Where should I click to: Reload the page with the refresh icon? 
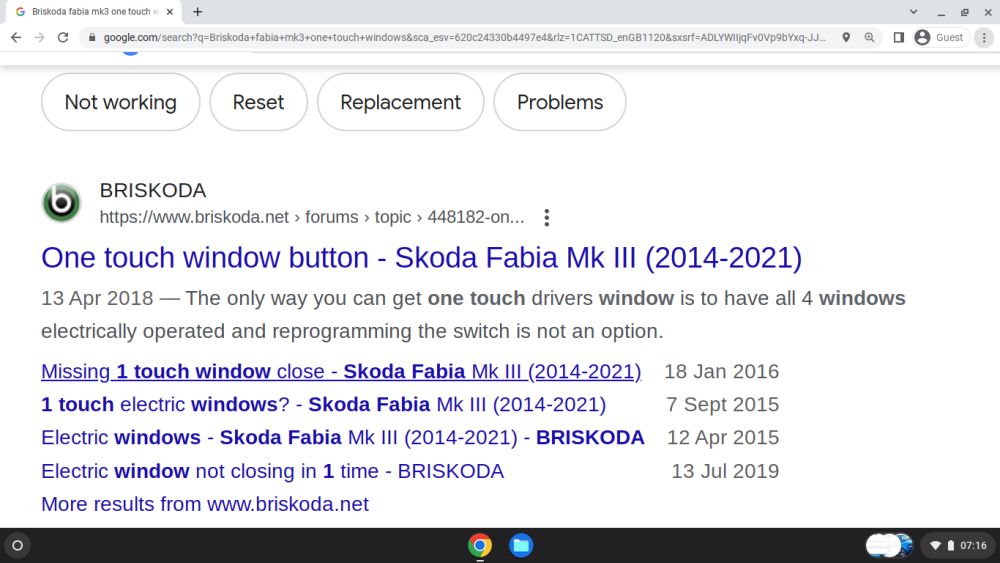click(x=62, y=38)
